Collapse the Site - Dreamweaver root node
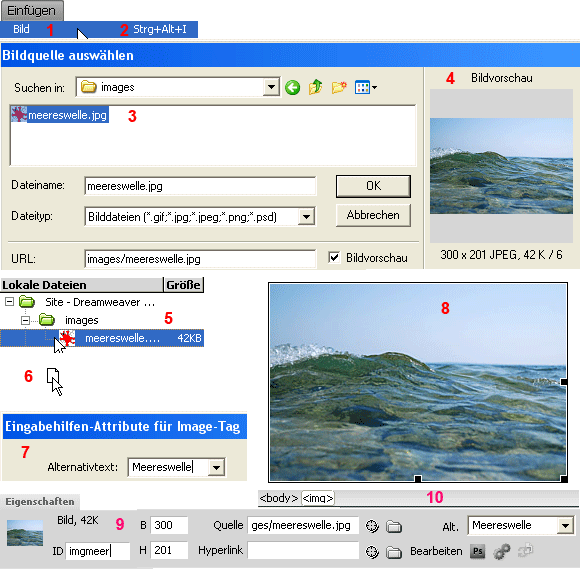 click(x=9, y=302)
